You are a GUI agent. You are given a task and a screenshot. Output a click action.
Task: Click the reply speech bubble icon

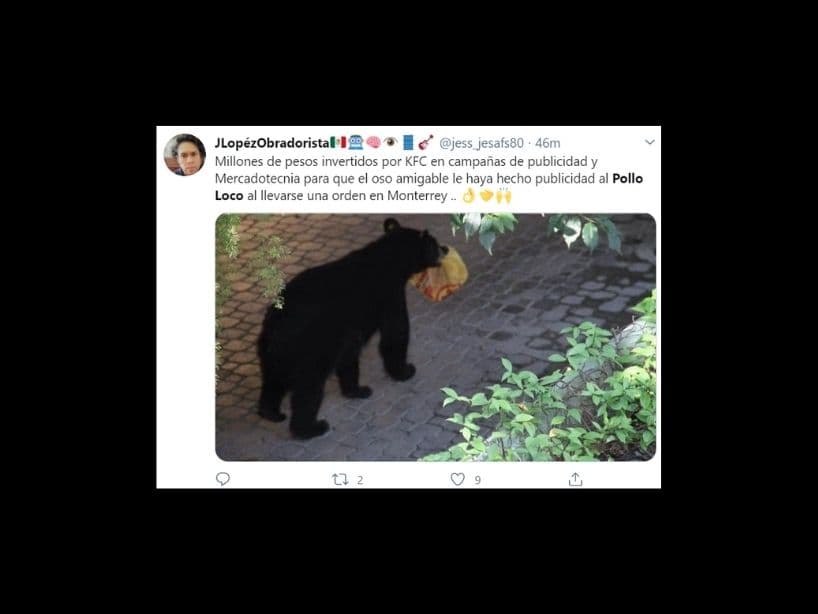223,479
